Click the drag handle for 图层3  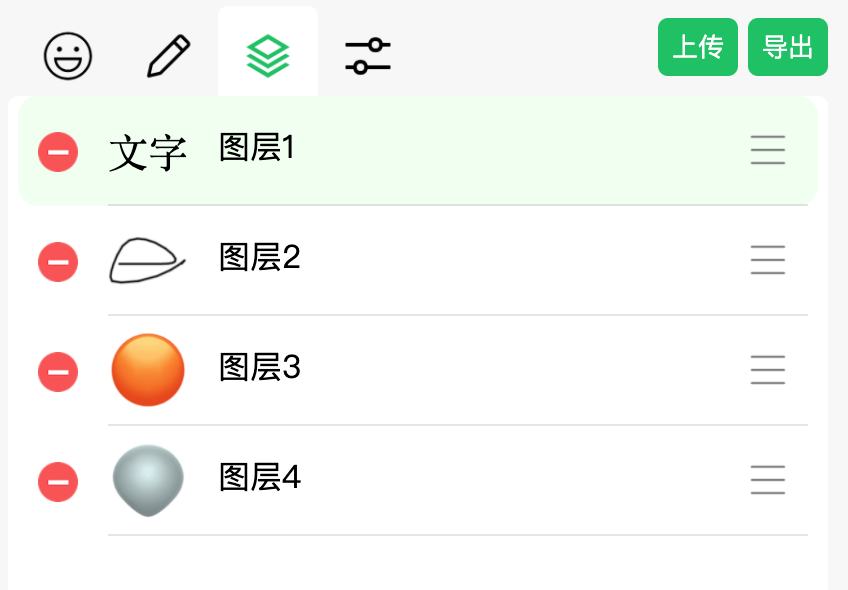pos(768,370)
